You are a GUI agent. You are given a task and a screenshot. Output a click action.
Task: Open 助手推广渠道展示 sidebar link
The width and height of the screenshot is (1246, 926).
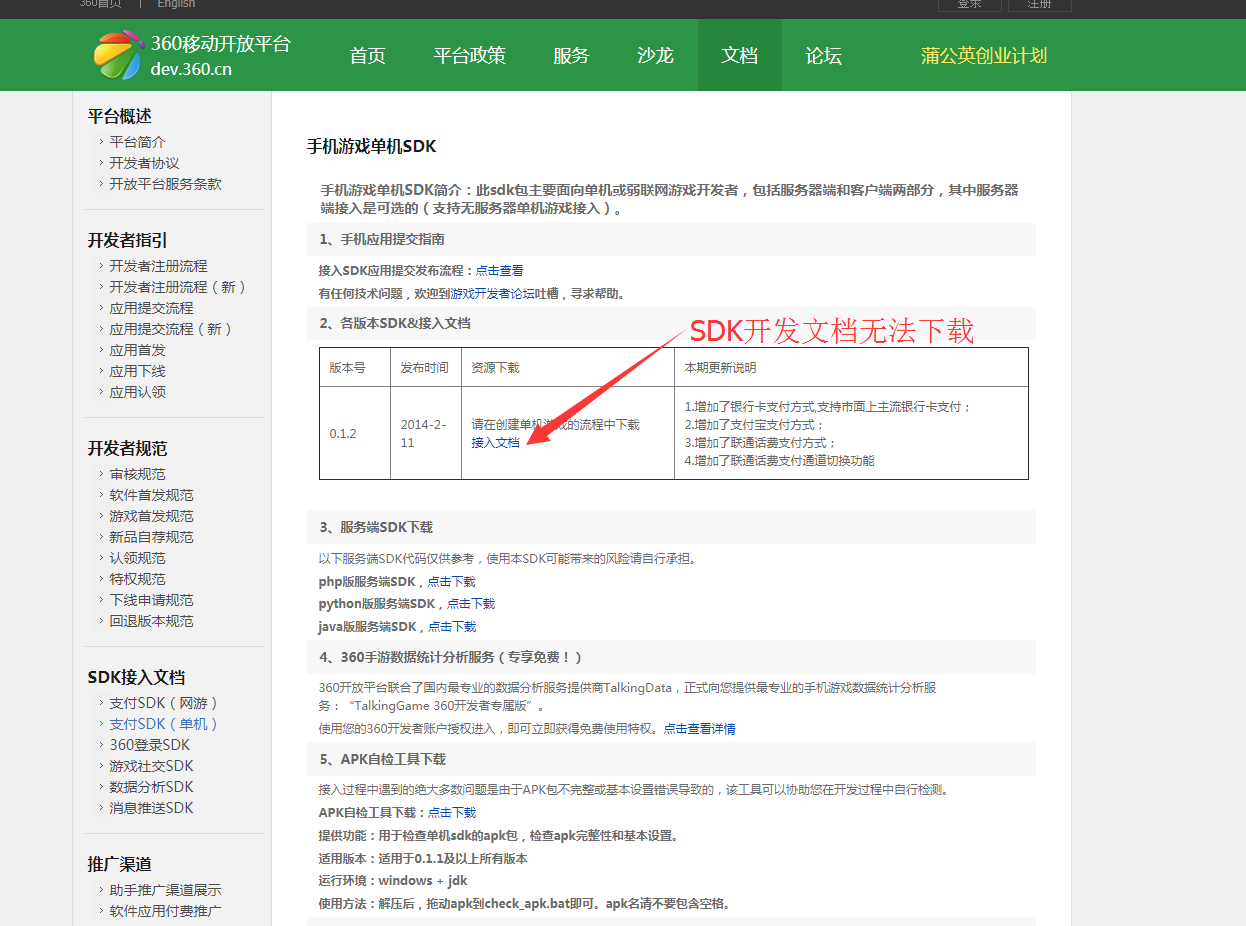(166, 890)
